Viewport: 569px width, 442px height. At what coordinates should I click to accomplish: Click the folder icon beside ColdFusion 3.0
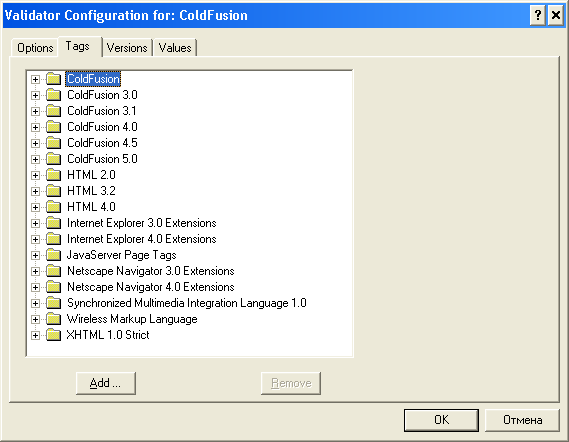point(54,95)
